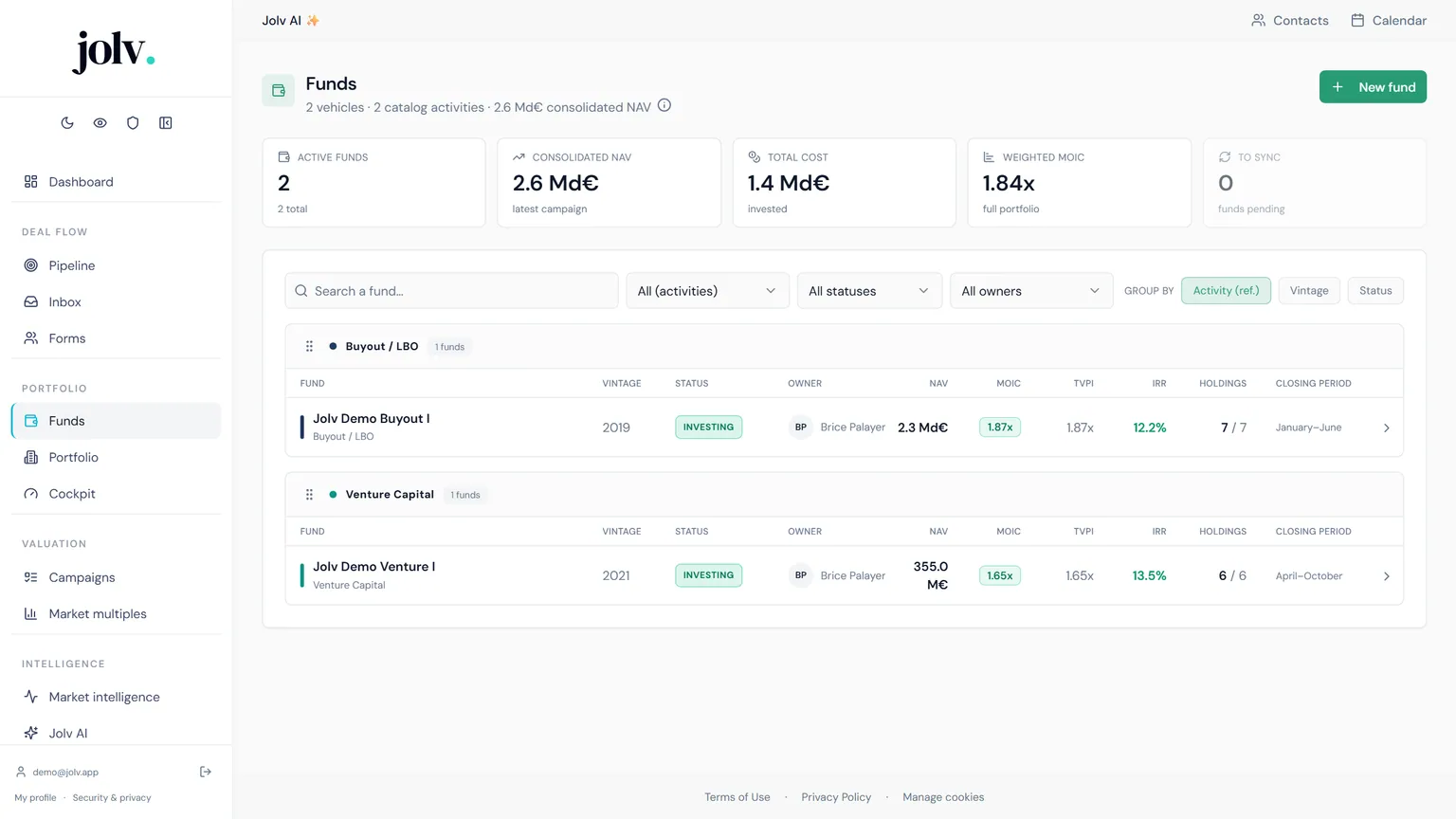1456x819 pixels.
Task: Open Contacts in the top bar
Action: coord(1290,20)
